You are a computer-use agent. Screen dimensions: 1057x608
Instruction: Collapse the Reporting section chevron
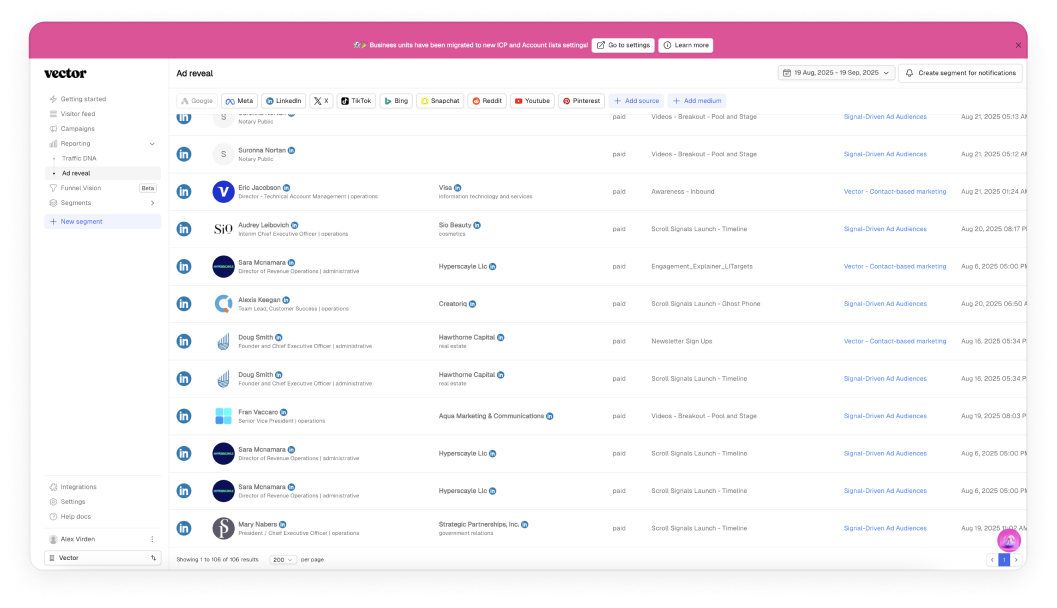coord(152,144)
